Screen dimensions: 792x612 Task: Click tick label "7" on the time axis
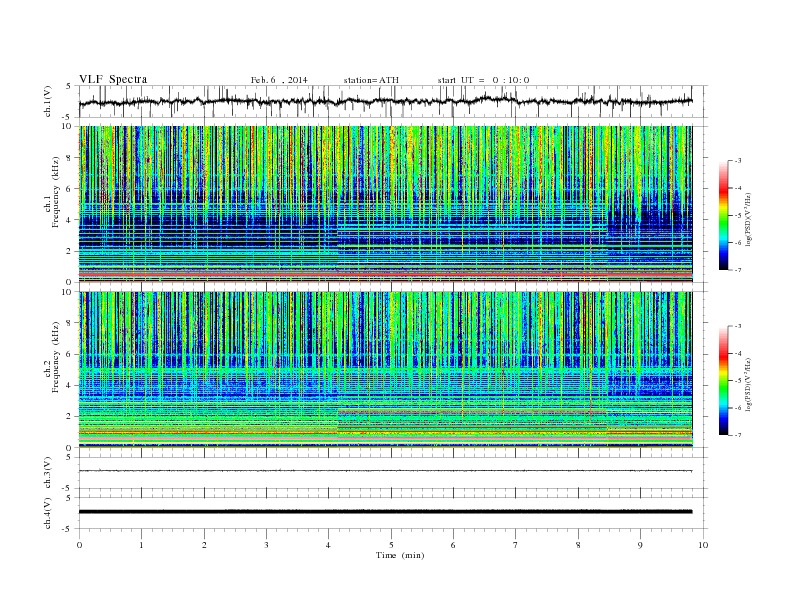click(x=516, y=545)
